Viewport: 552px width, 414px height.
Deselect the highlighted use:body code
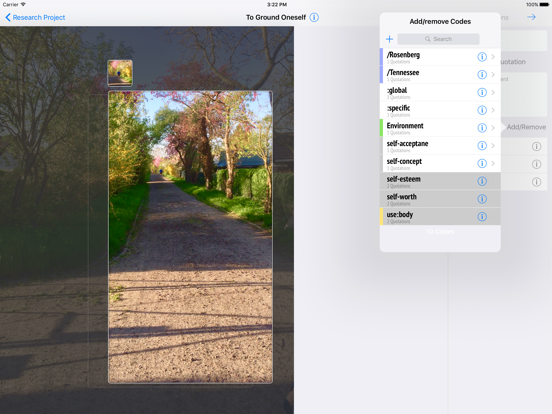(440, 217)
